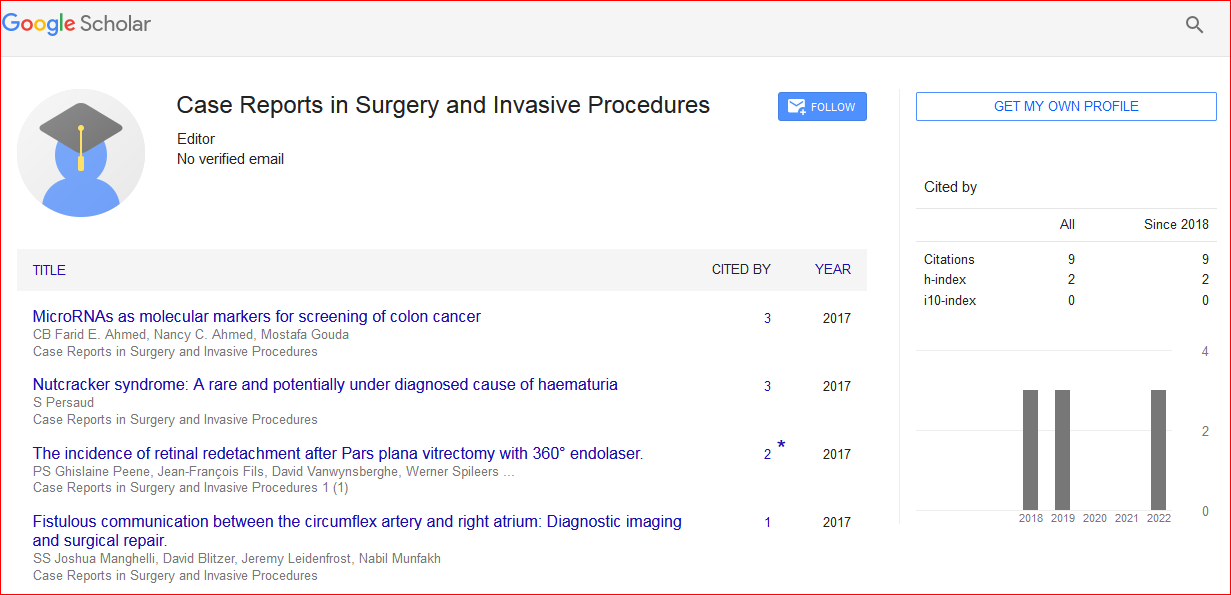The image size is (1231, 595).
Task: Sort articles by Title column header
Action: [x=49, y=270]
